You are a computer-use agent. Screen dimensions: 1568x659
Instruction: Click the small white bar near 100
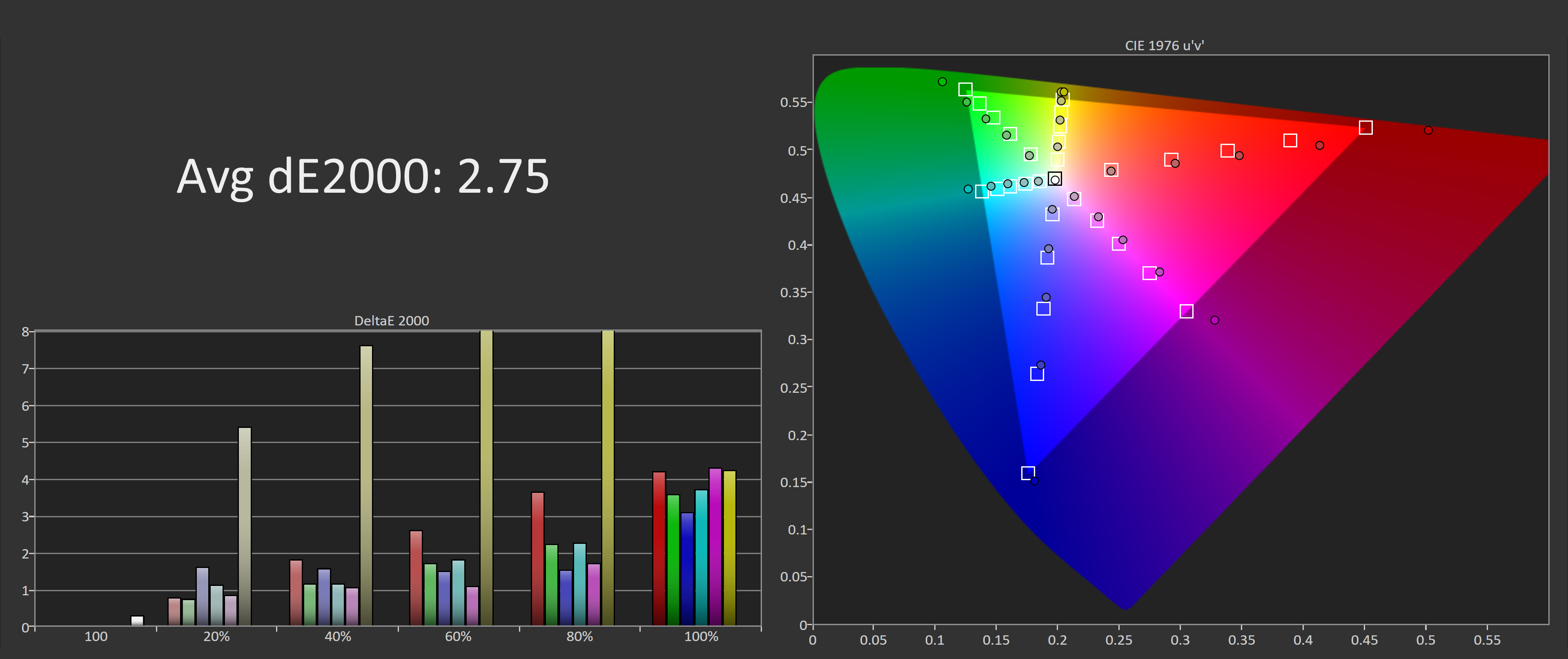pyautogui.click(x=138, y=620)
